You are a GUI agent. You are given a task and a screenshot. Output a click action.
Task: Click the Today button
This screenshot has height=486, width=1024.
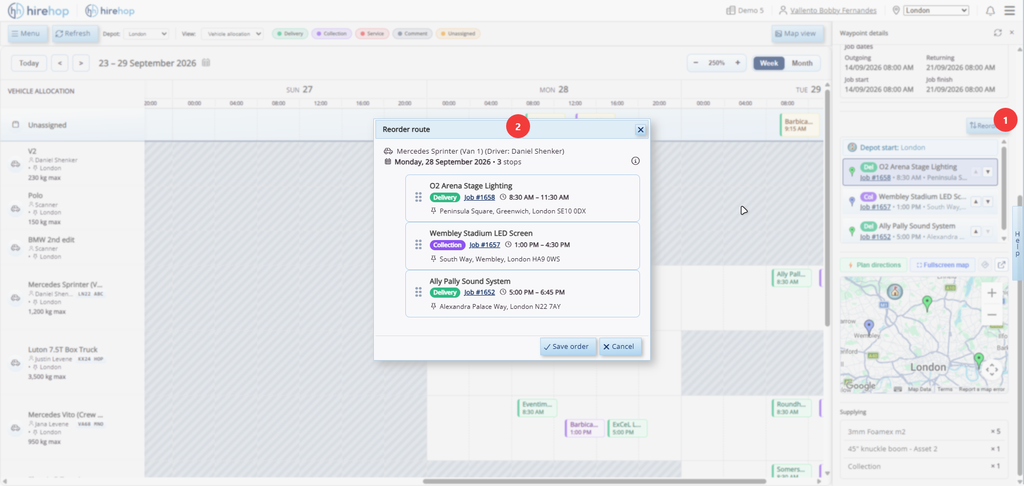[29, 63]
